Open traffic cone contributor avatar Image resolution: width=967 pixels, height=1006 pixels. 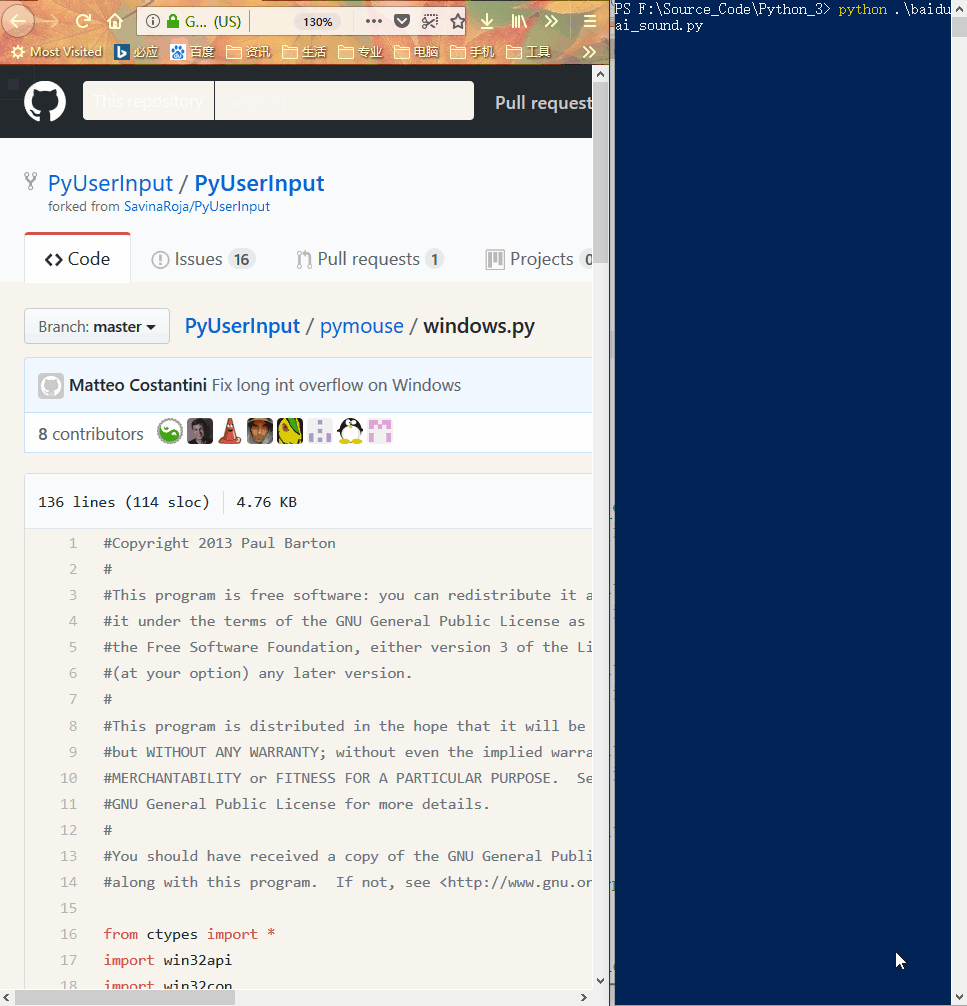pos(230,431)
